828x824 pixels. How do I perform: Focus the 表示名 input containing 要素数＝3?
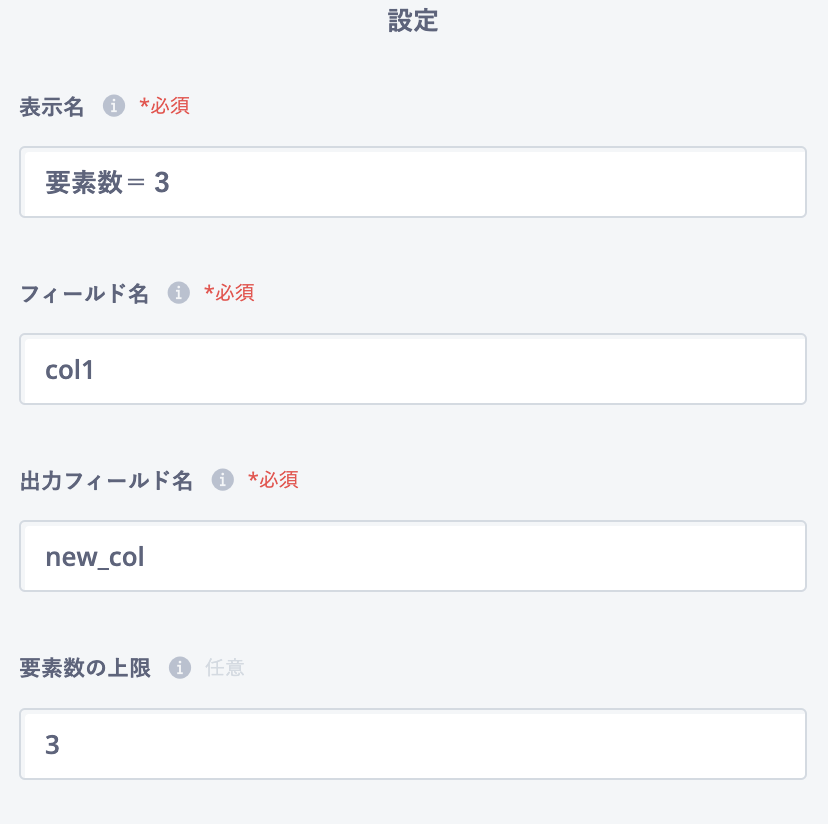point(413,182)
